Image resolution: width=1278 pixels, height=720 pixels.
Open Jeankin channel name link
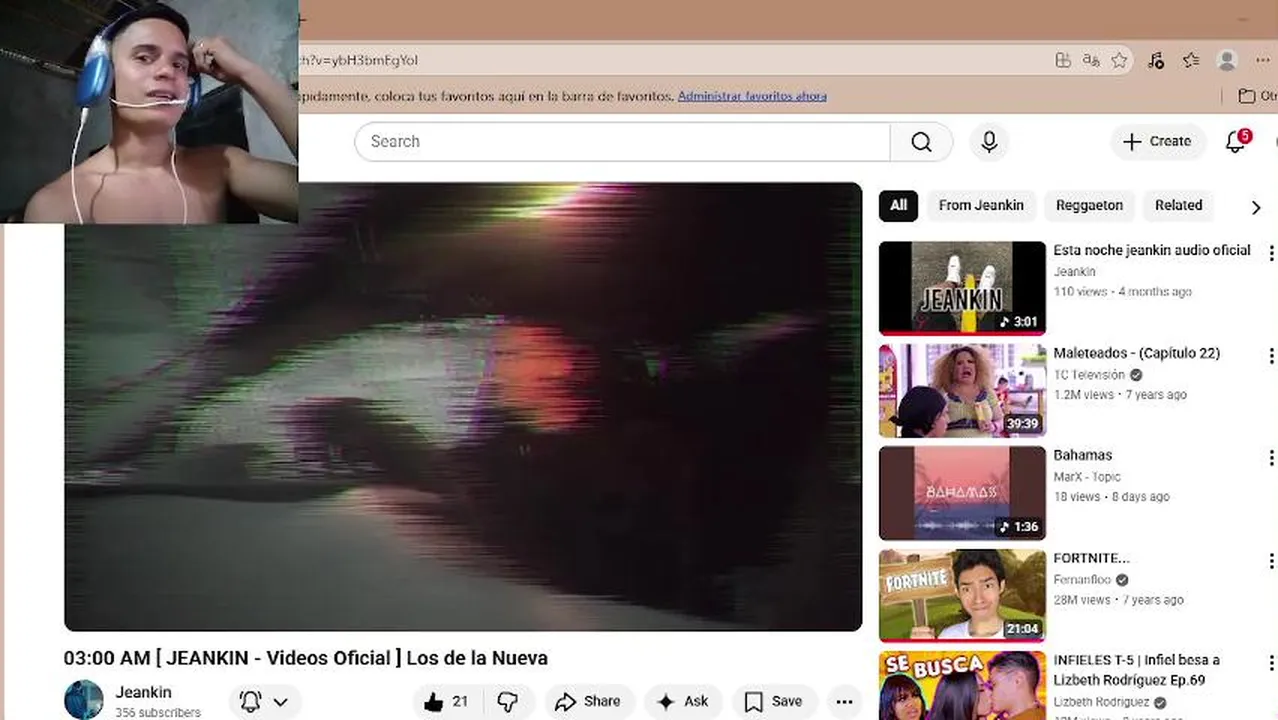click(143, 692)
